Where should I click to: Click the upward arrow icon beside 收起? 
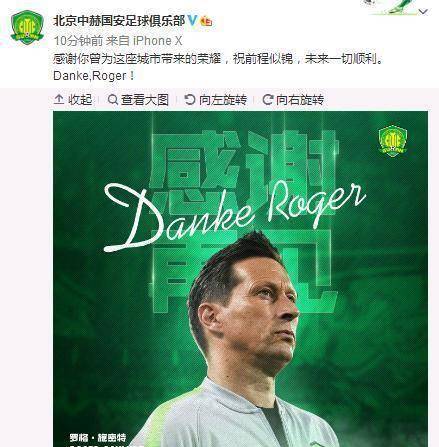tap(59, 99)
